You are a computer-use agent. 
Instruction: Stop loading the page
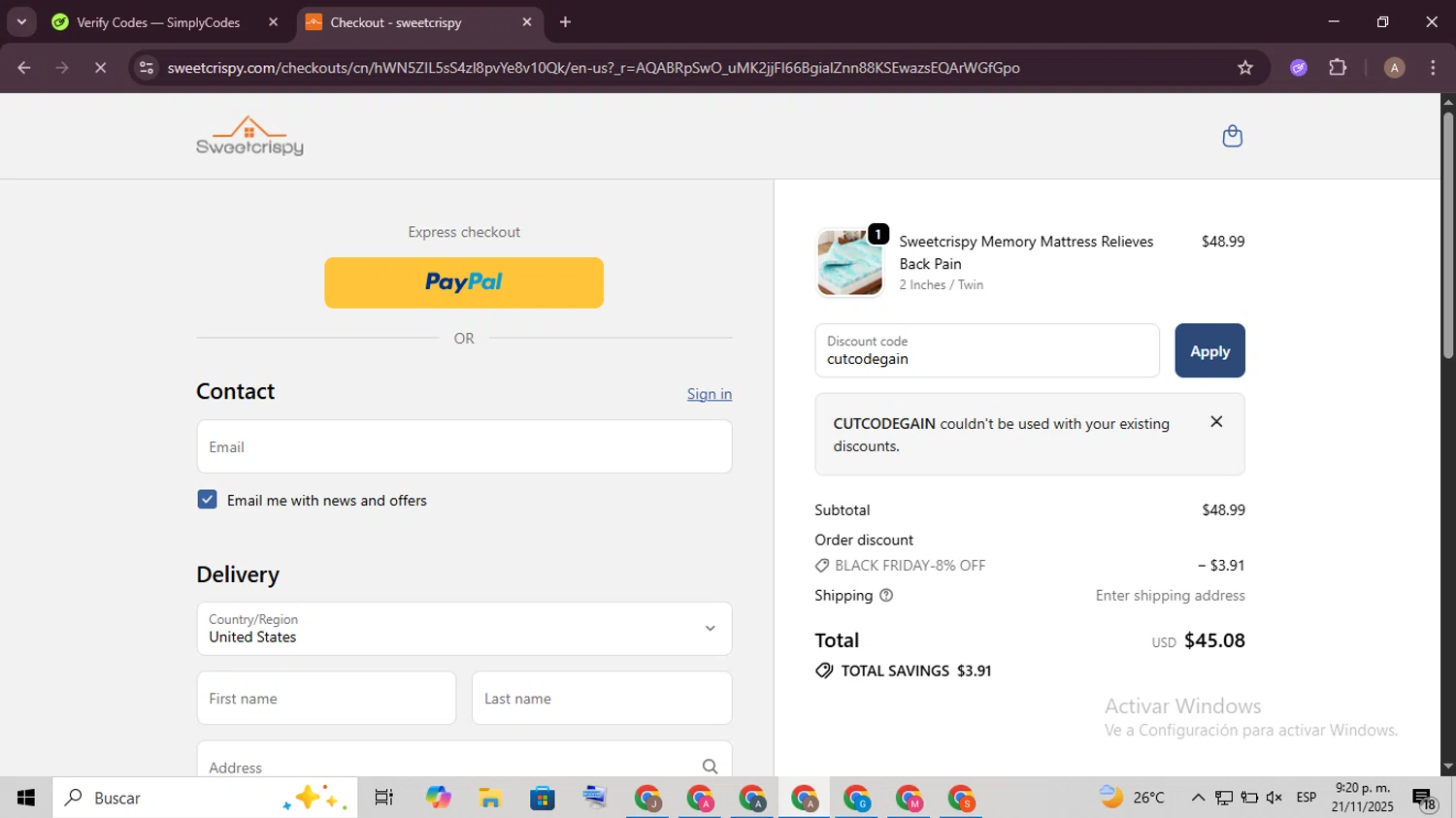100,67
